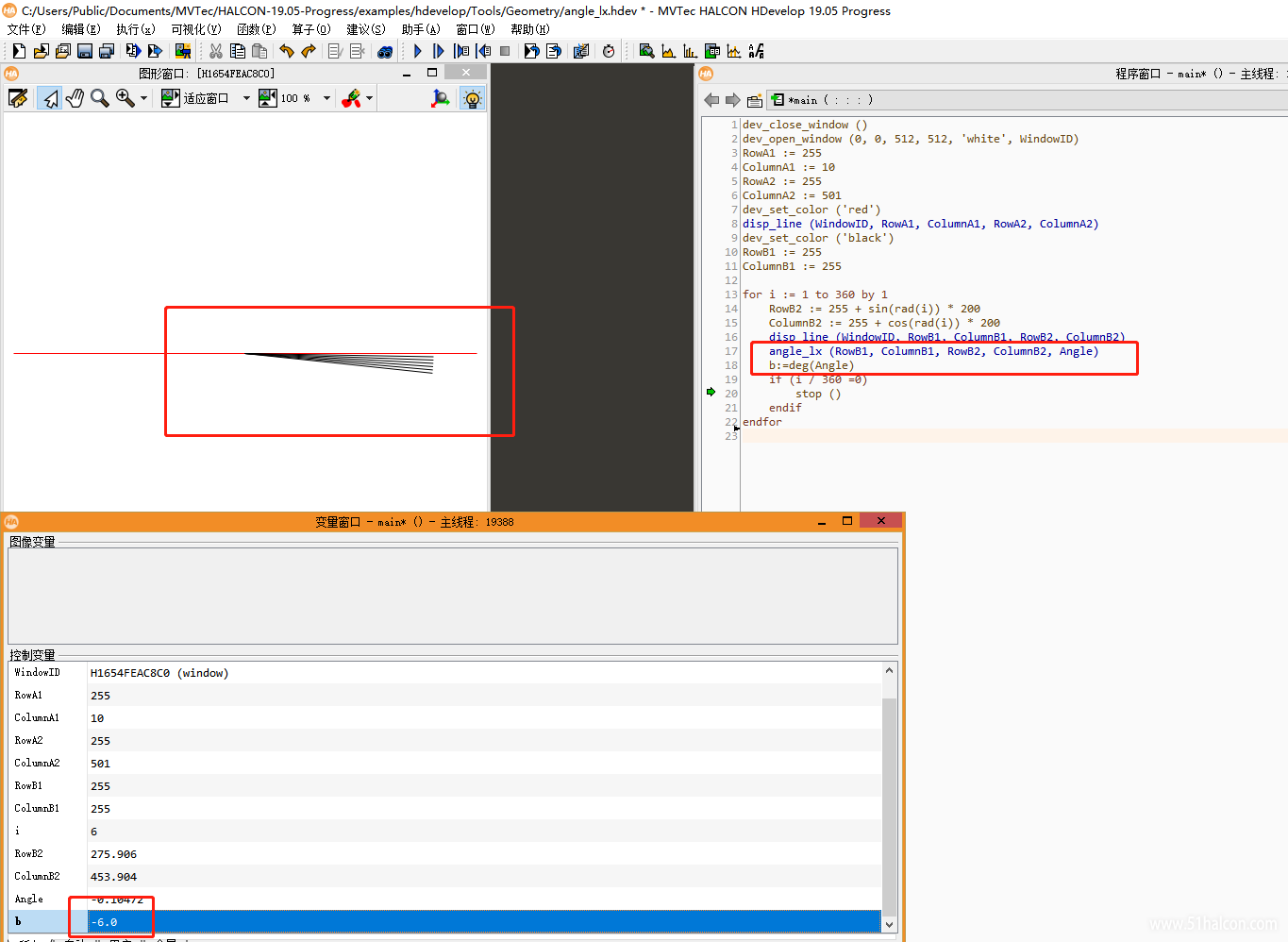The height and width of the screenshot is (942, 1288).
Task: Open Find with the binoculars icon
Action: click(x=385, y=51)
